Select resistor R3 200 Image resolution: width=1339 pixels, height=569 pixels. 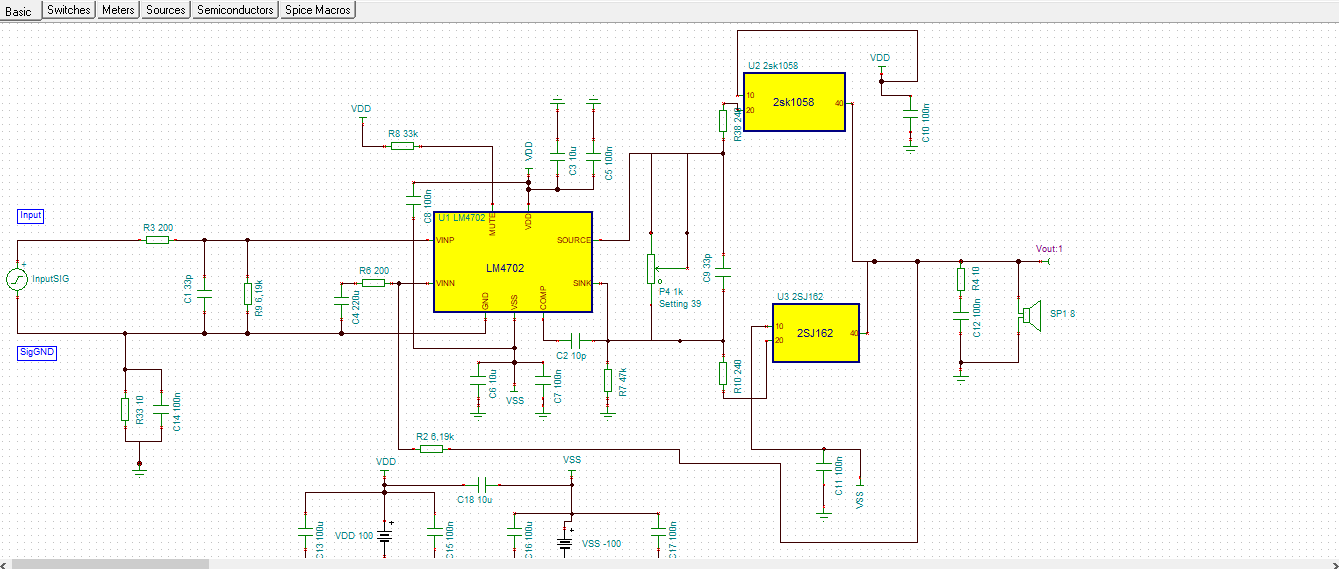157,240
